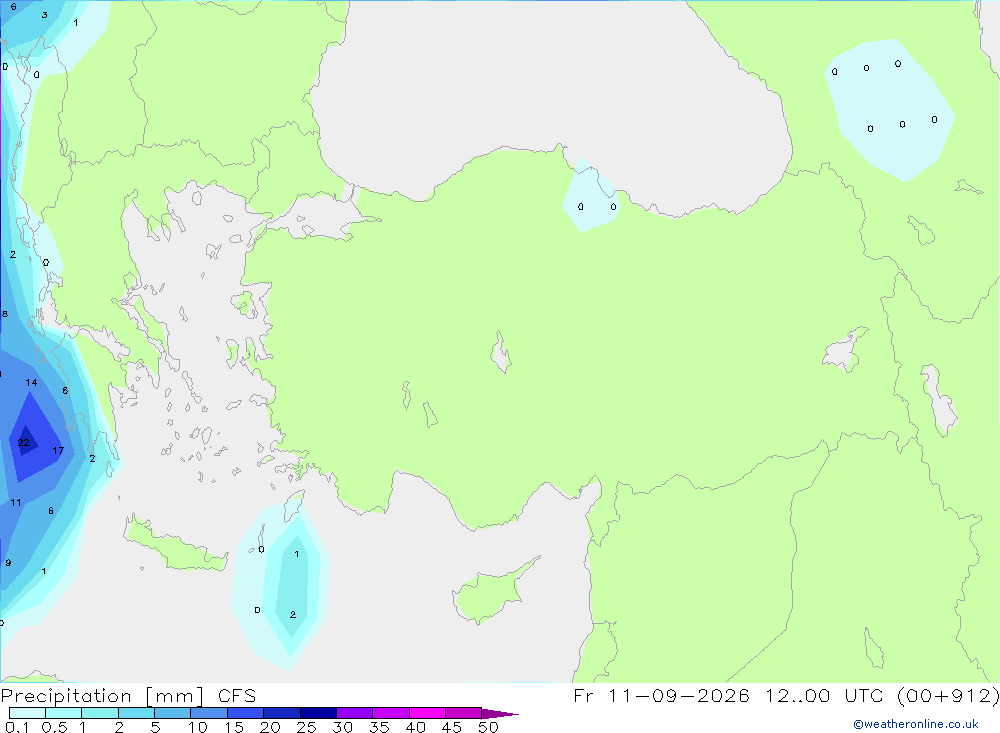Click the legend label '10'
The height and width of the screenshot is (733, 1000).
198,727
